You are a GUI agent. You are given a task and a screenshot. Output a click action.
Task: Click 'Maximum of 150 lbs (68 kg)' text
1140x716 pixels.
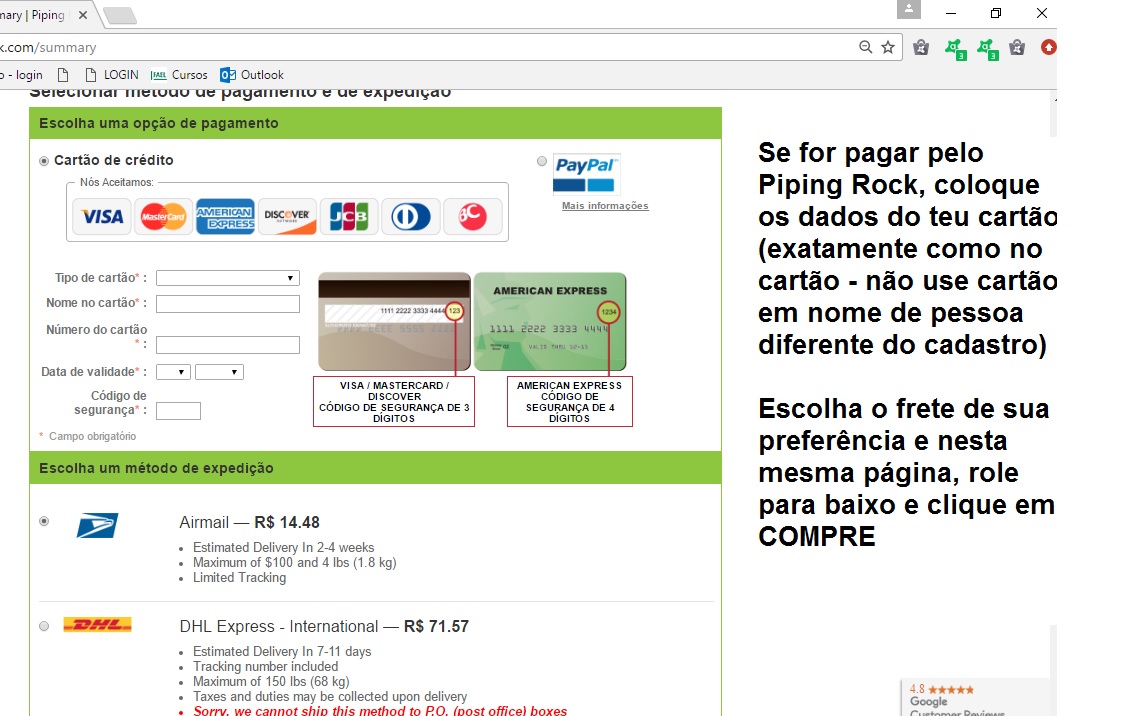271,682
